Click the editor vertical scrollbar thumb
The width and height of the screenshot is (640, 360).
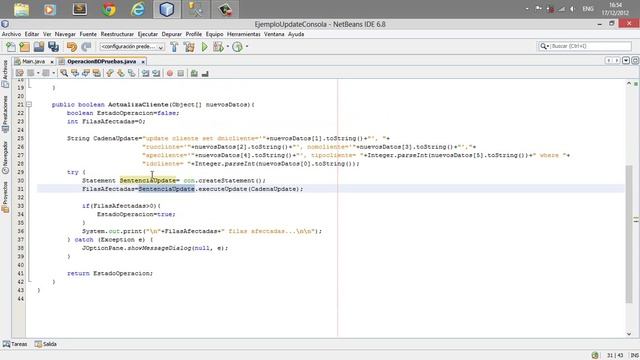(x=629, y=234)
